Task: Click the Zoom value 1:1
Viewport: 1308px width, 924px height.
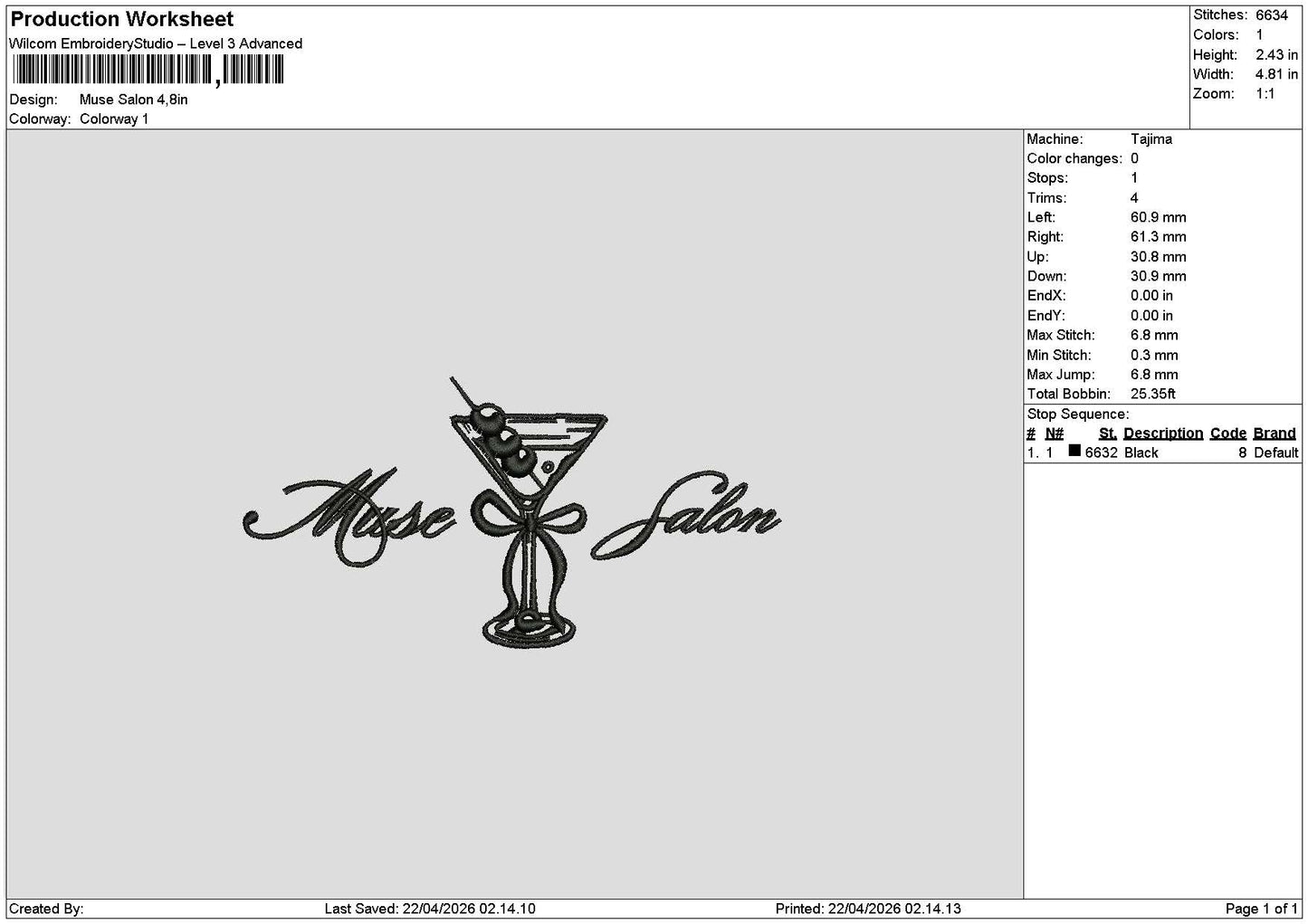Action: (x=1265, y=94)
